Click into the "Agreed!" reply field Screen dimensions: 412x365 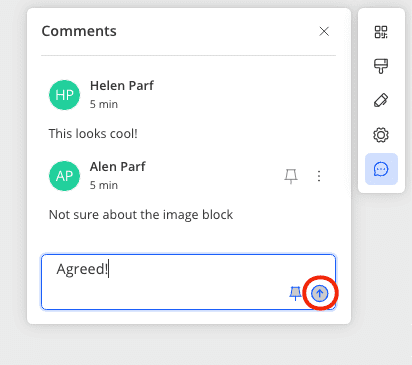(188, 282)
